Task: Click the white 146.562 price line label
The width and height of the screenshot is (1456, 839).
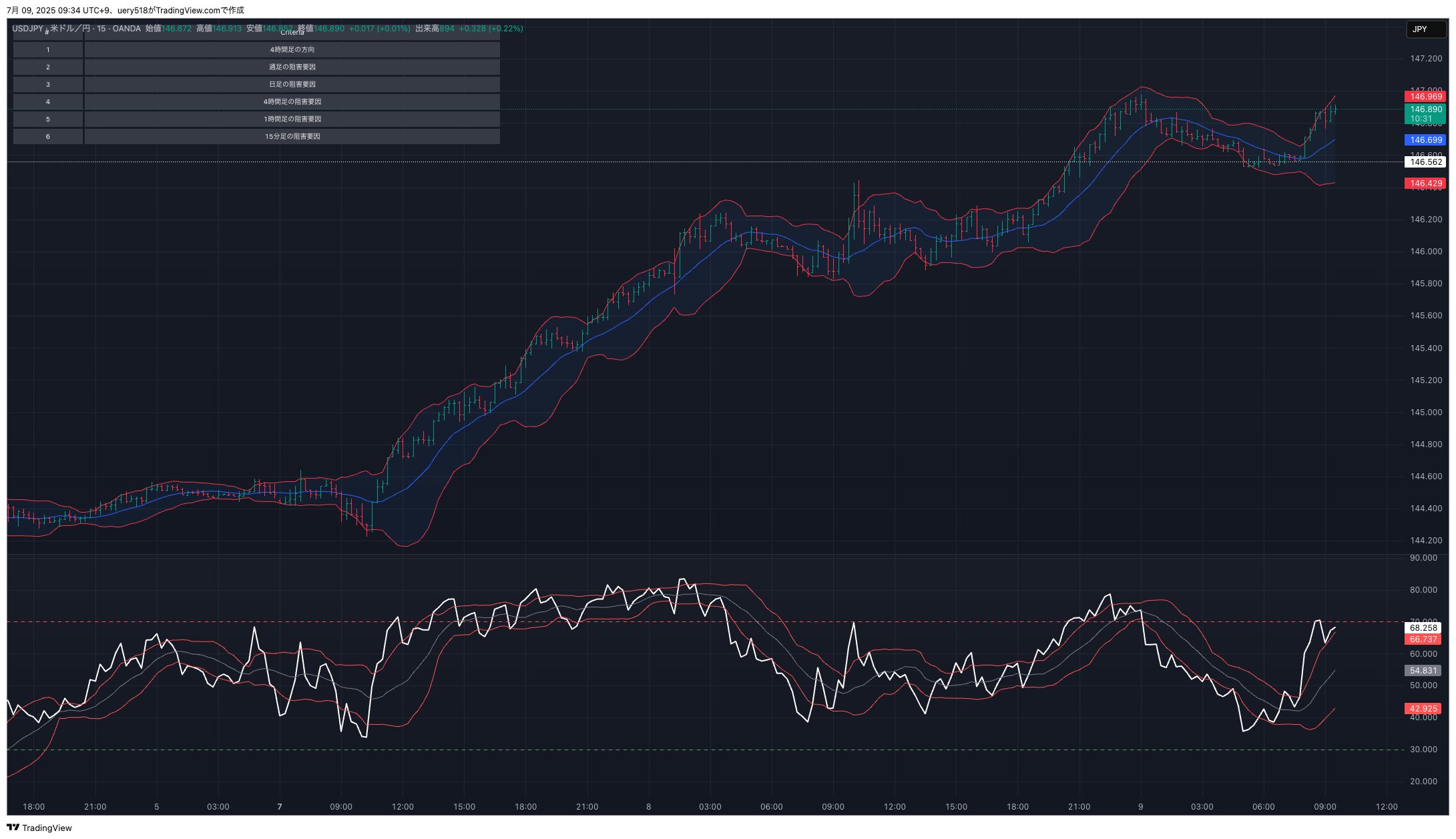Action: [1425, 162]
